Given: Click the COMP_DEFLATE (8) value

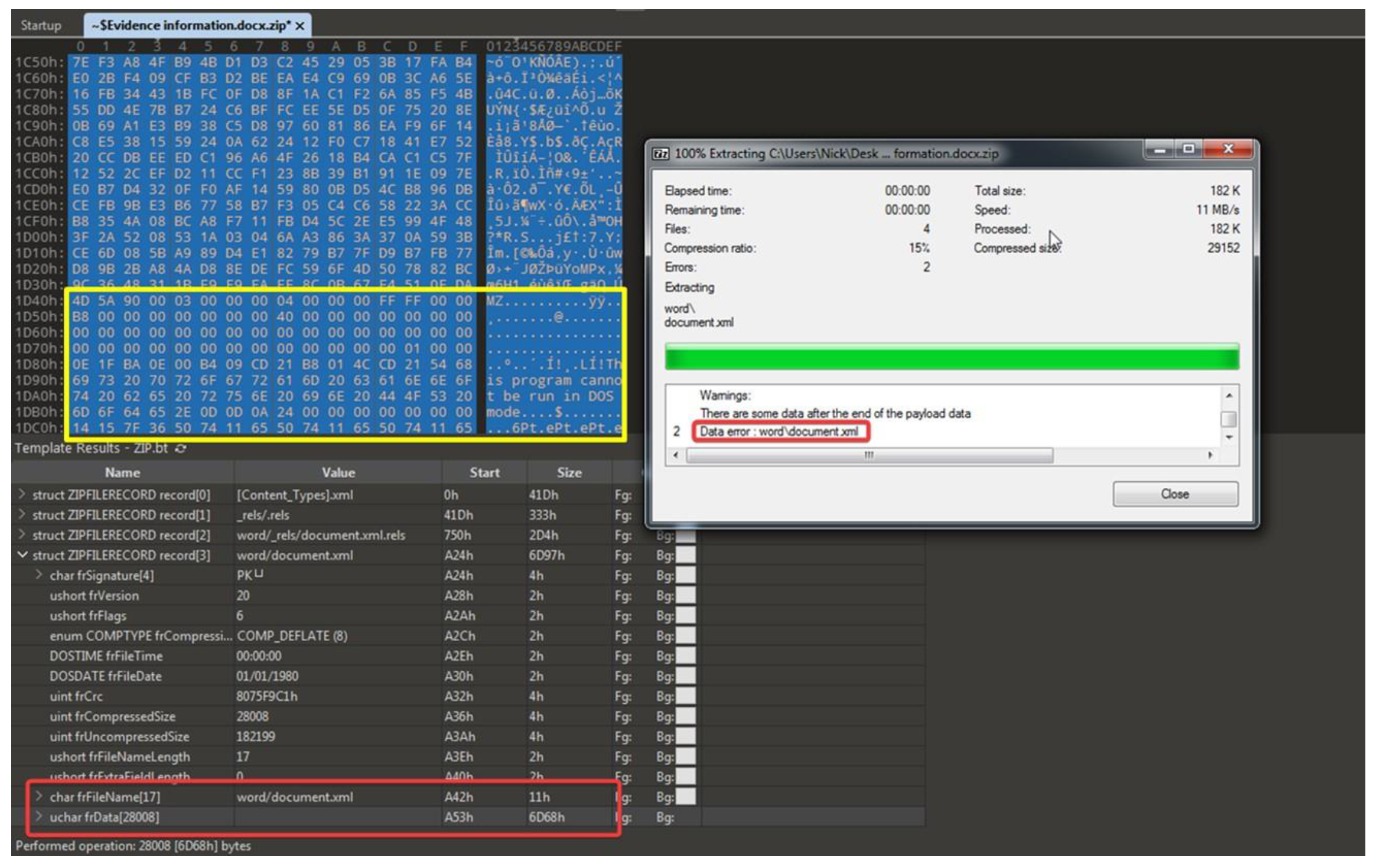Looking at the screenshot, I should [292, 636].
